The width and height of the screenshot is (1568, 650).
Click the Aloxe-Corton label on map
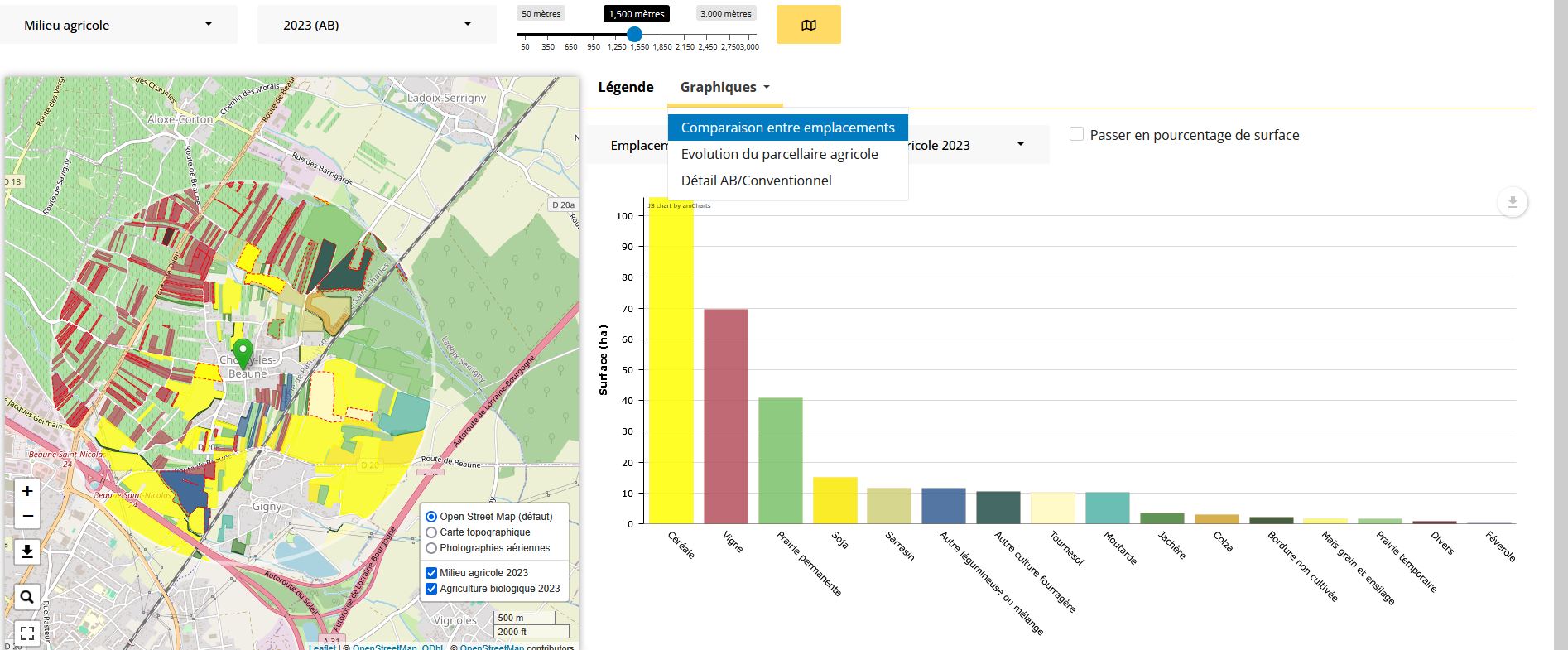(x=180, y=119)
